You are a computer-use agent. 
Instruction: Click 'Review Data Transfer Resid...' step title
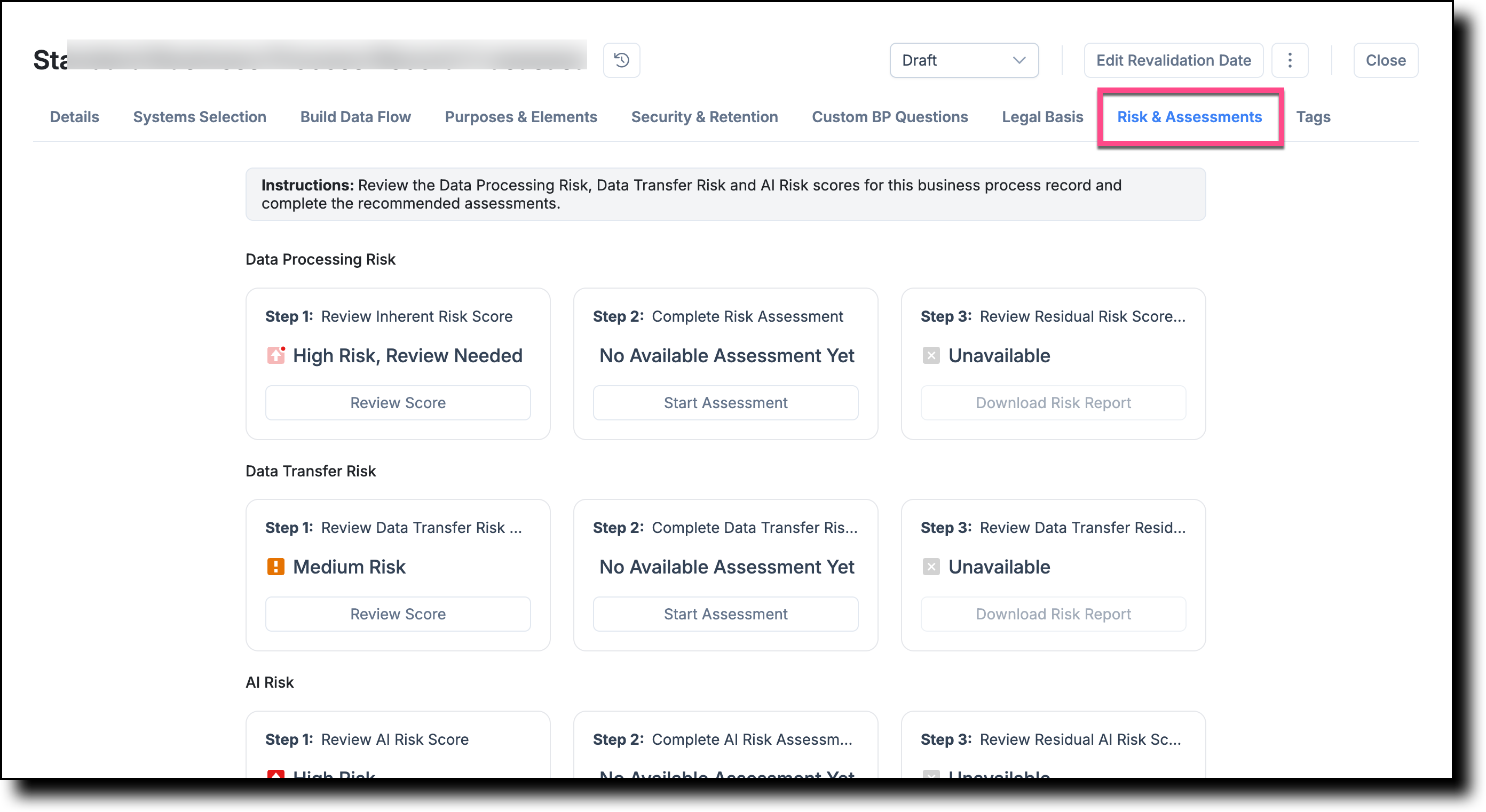[1083, 527]
